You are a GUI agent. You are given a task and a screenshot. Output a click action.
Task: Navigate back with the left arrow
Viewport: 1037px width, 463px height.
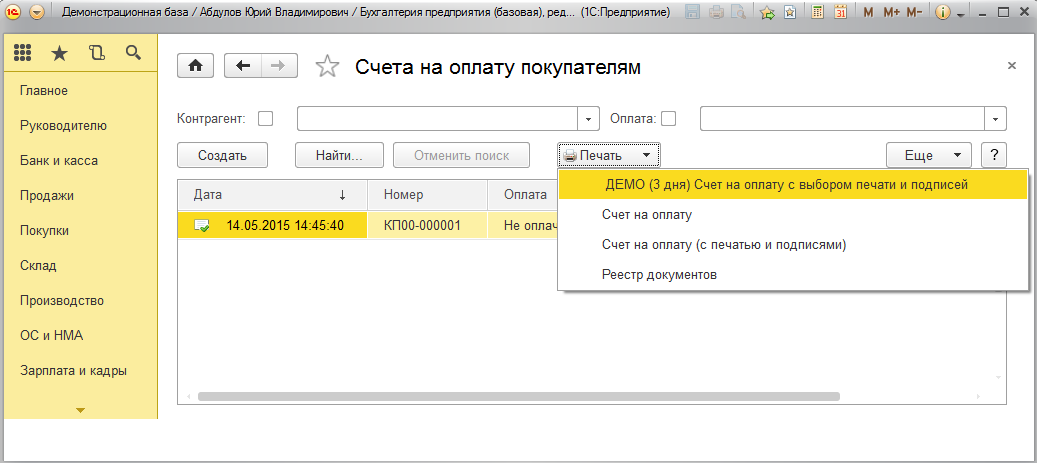coord(243,66)
